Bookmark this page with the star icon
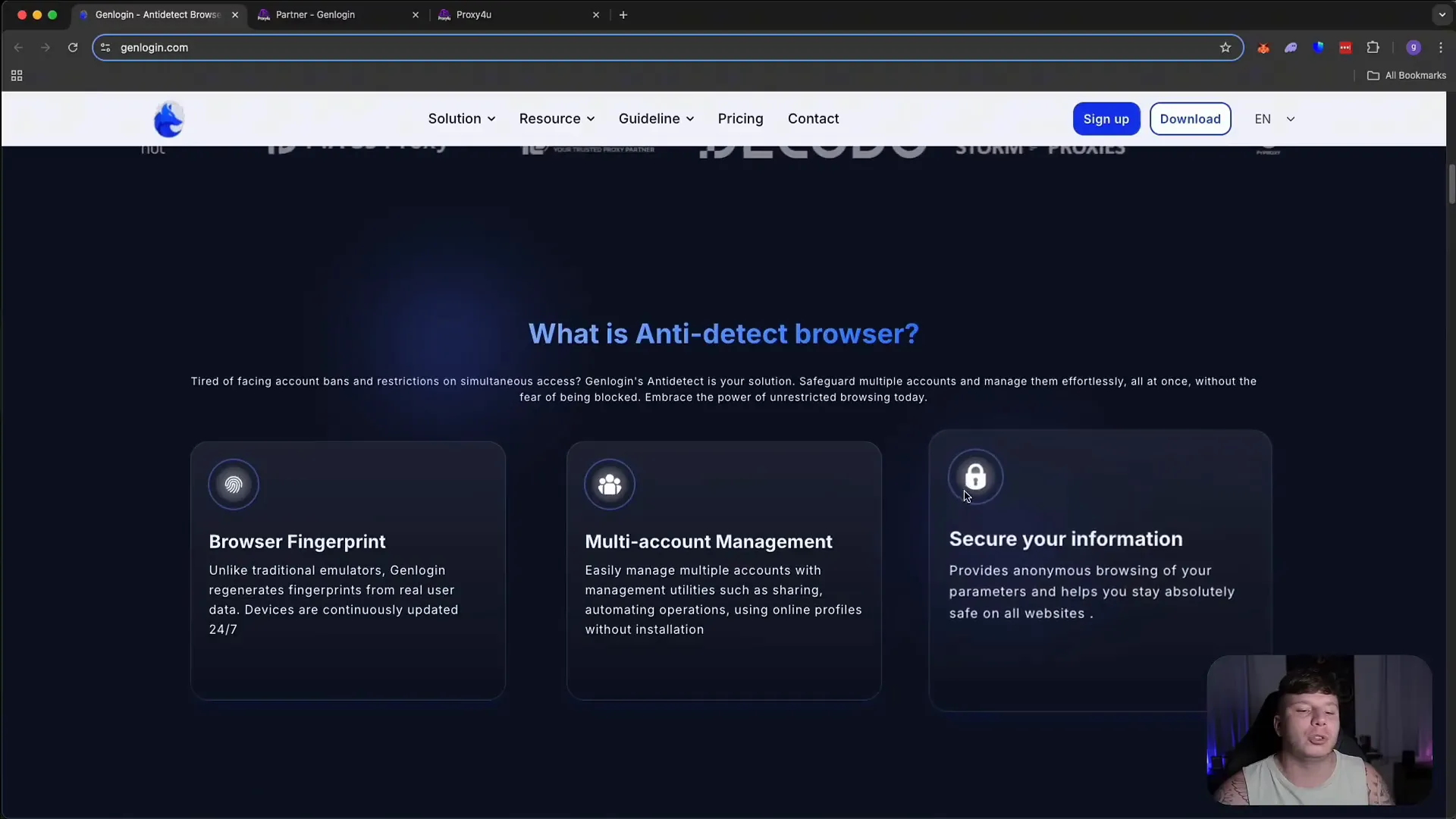Screen dimensions: 1456x819 tap(1225, 47)
